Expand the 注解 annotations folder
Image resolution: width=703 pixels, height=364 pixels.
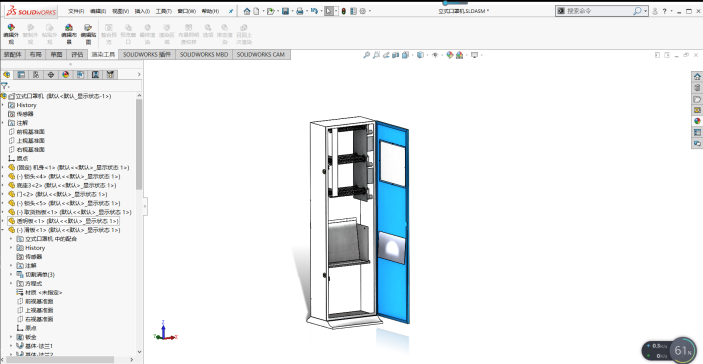3,122
